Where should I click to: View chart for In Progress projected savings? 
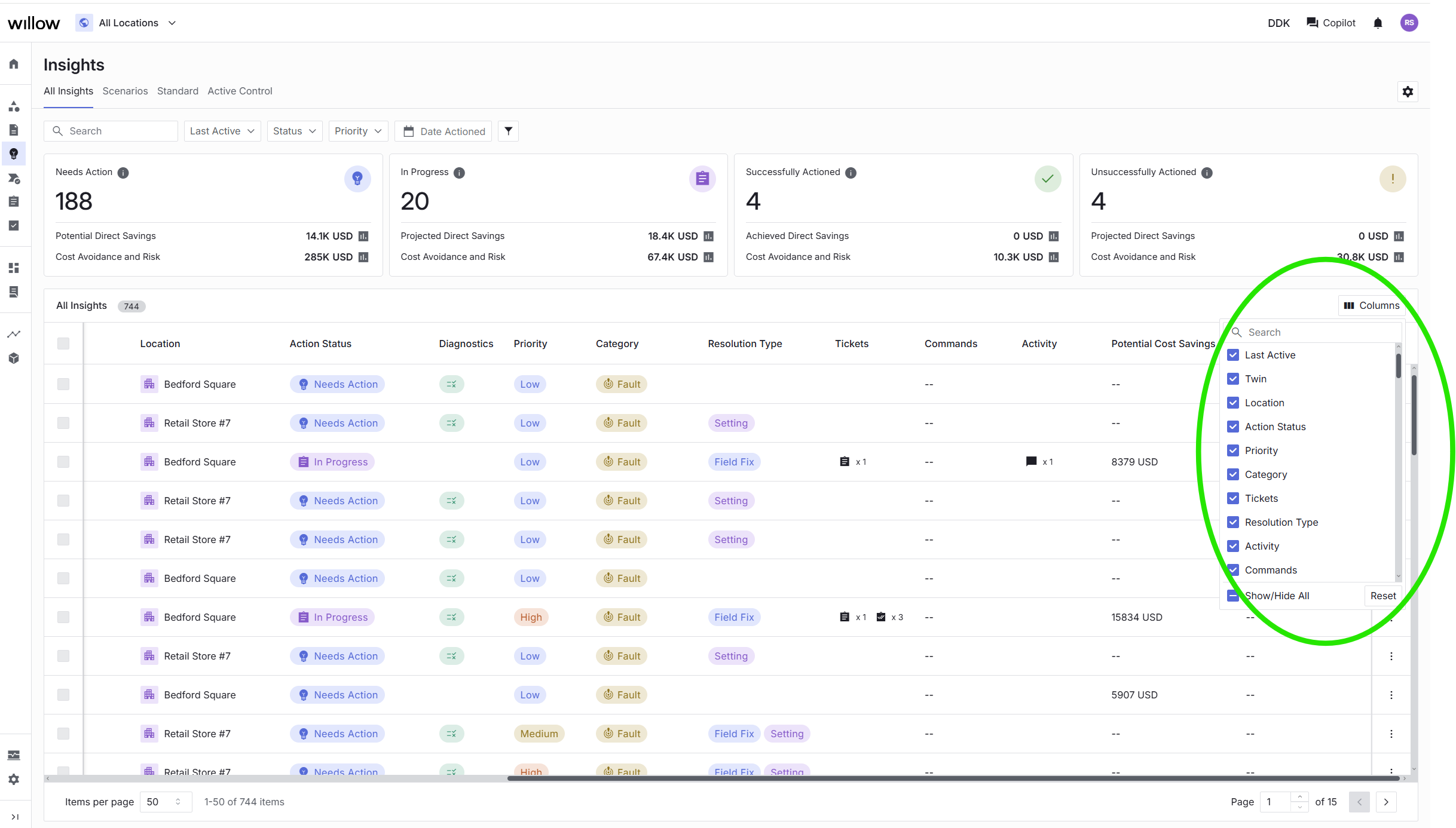pyautogui.click(x=708, y=236)
